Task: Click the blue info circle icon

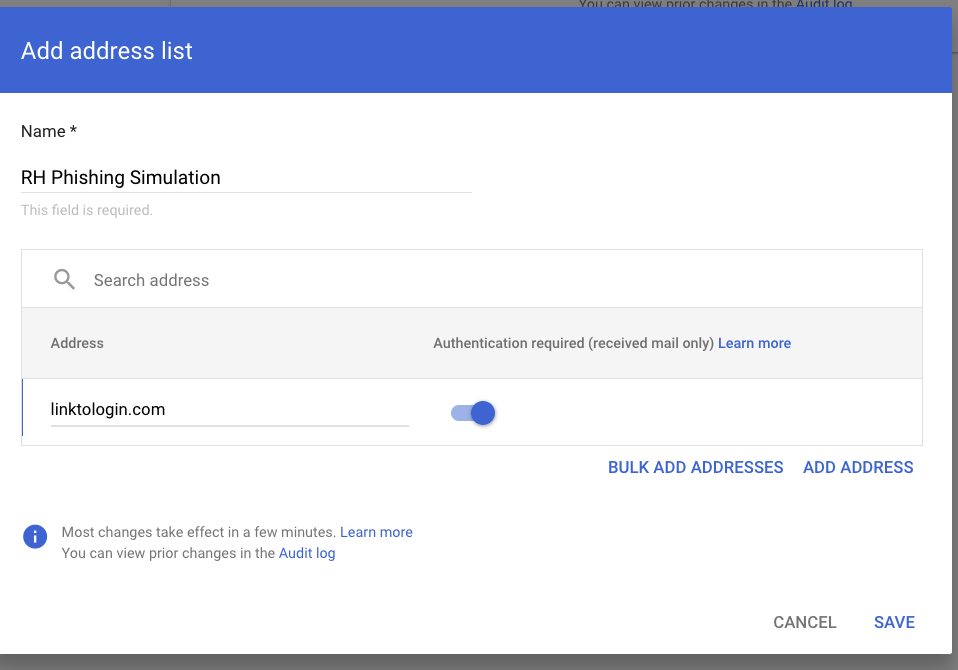Action: [x=35, y=537]
